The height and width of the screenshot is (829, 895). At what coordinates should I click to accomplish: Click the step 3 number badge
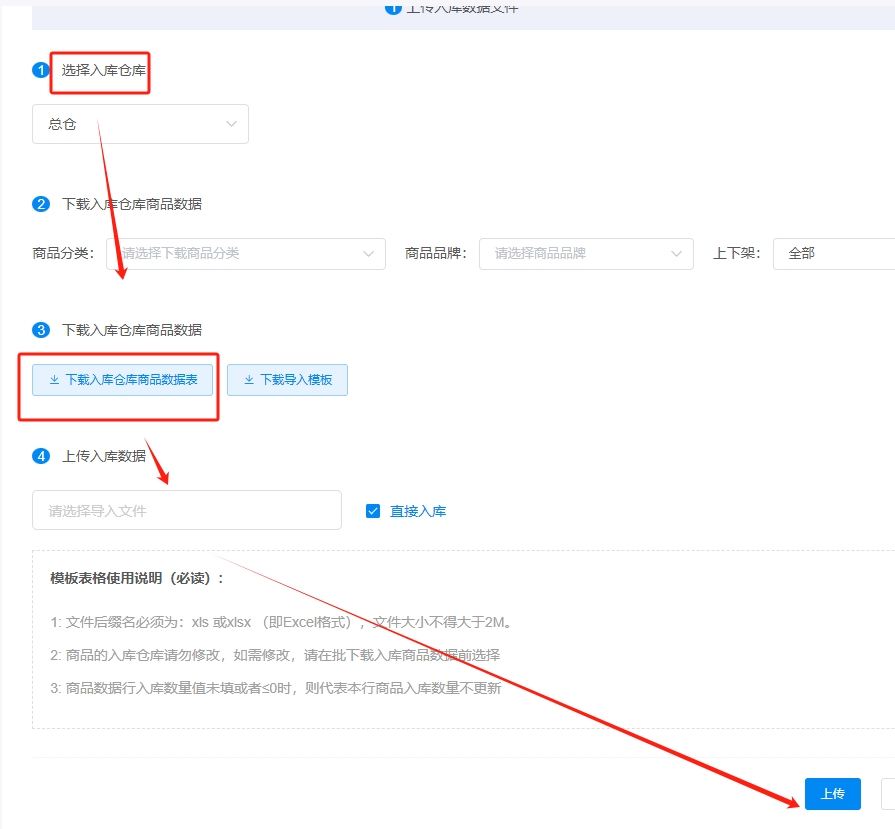(41, 330)
